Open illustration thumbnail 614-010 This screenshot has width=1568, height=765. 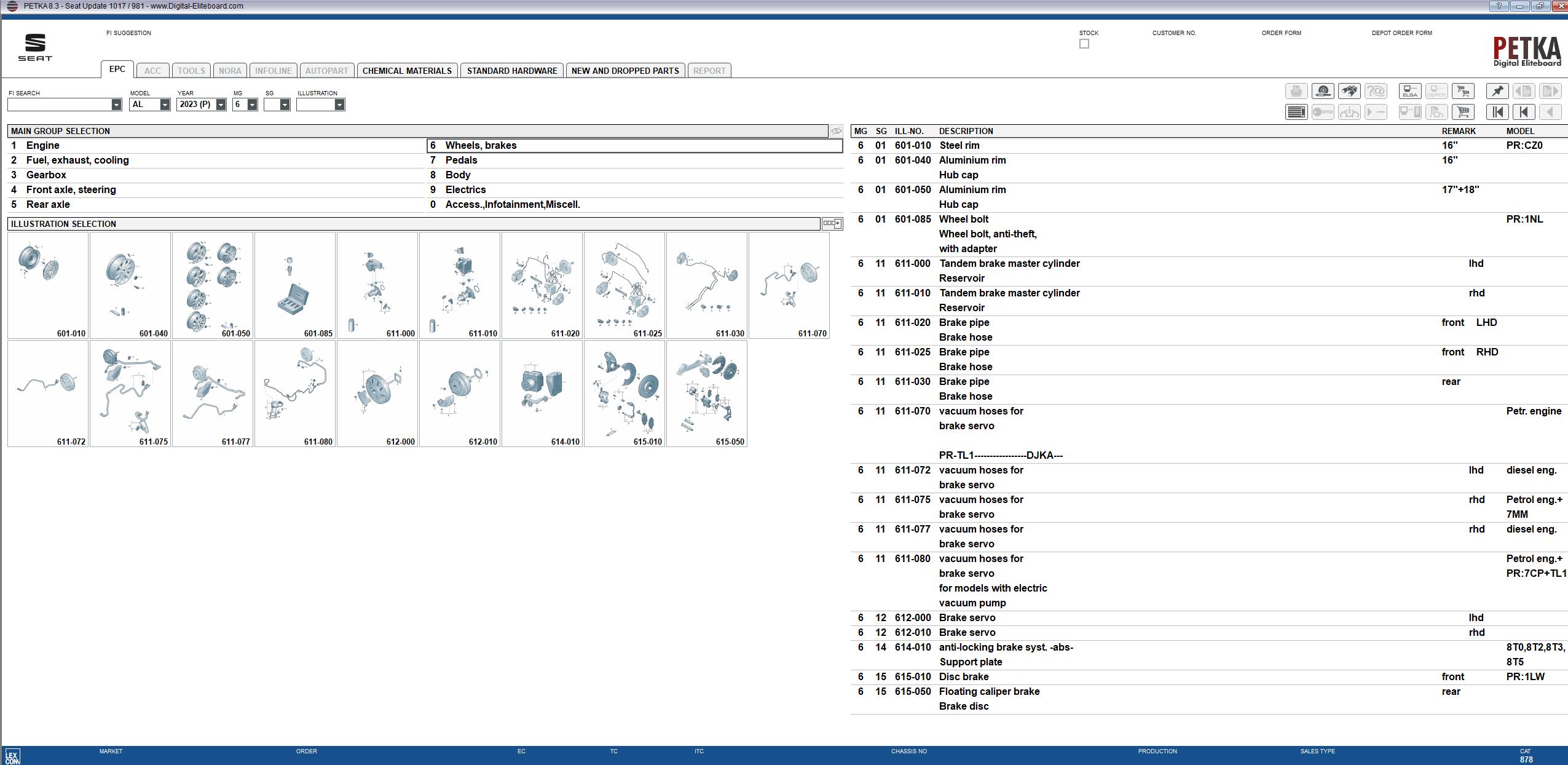click(542, 394)
